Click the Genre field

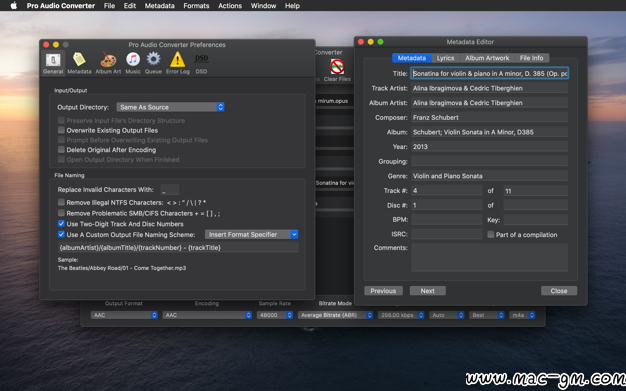click(x=489, y=176)
